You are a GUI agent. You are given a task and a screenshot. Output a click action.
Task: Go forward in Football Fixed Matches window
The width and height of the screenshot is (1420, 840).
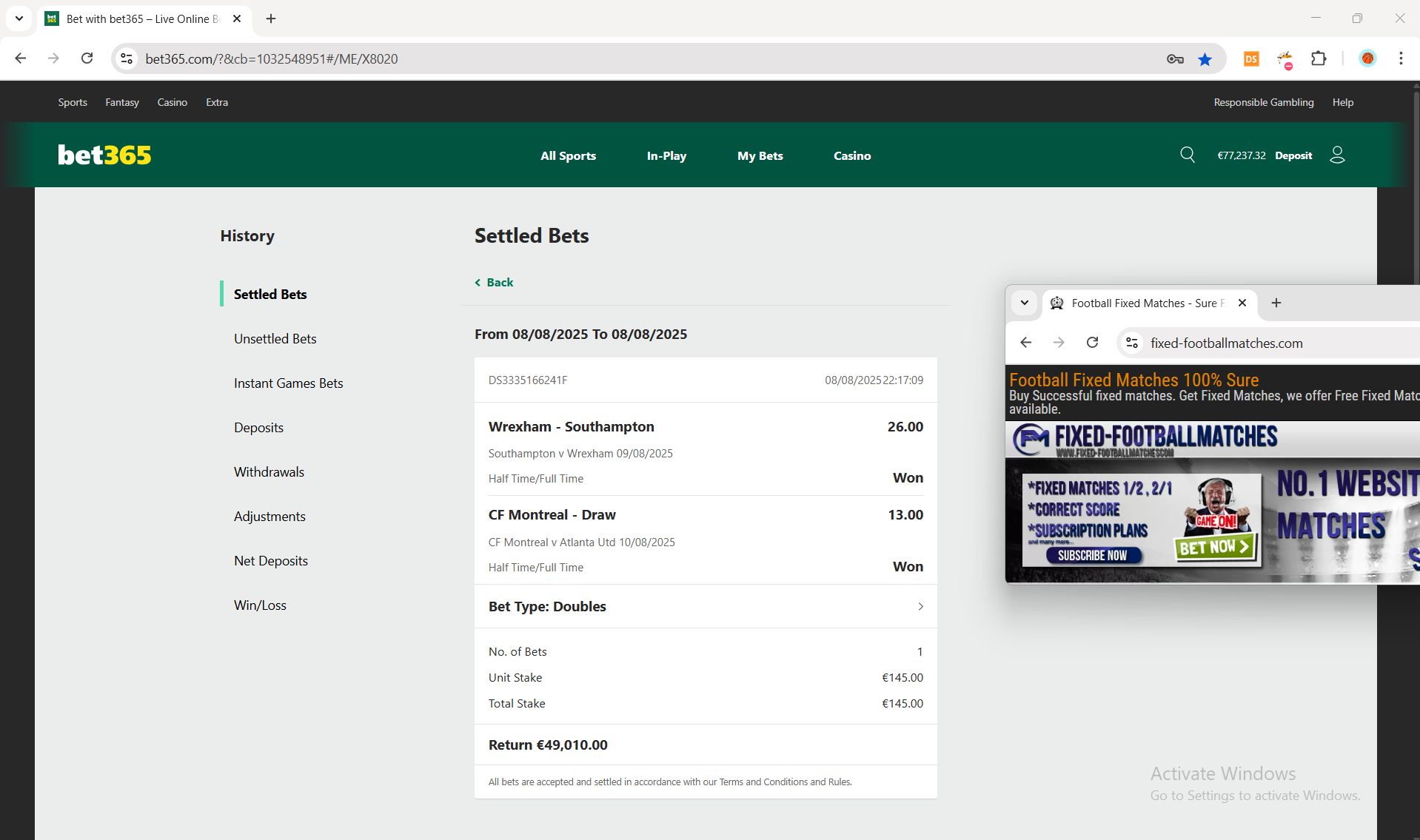[x=1059, y=343]
